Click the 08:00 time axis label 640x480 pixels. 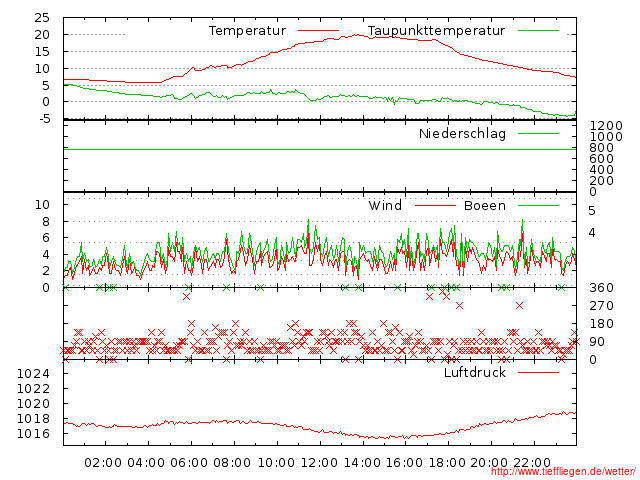tap(232, 463)
